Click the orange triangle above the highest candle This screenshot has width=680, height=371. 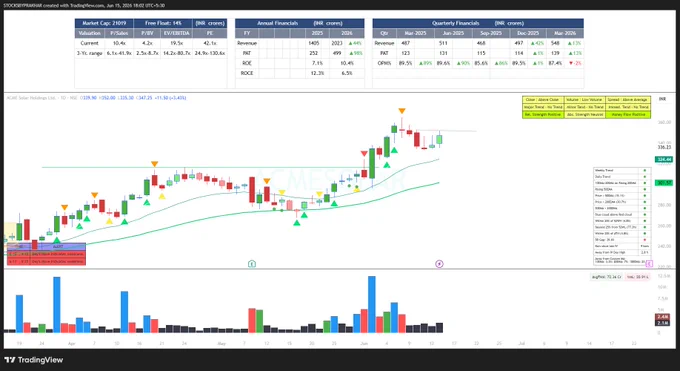click(402, 111)
